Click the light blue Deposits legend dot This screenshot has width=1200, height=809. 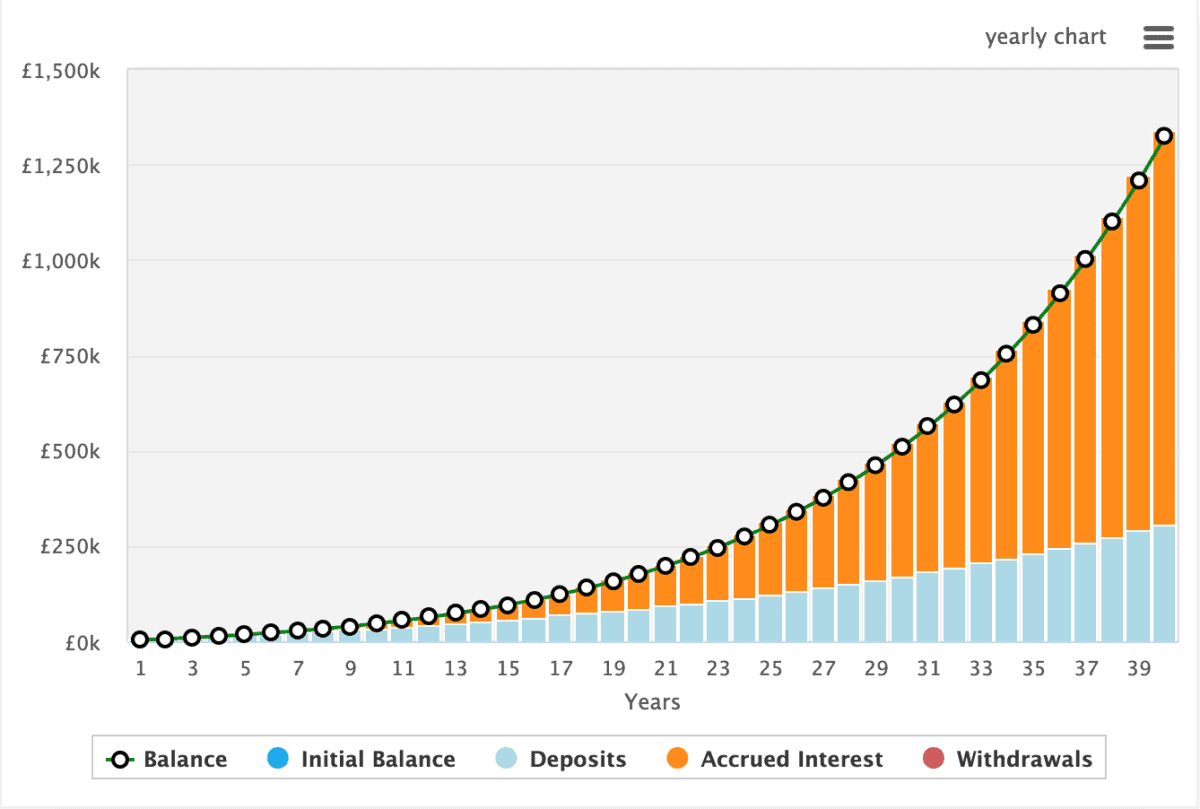508,759
